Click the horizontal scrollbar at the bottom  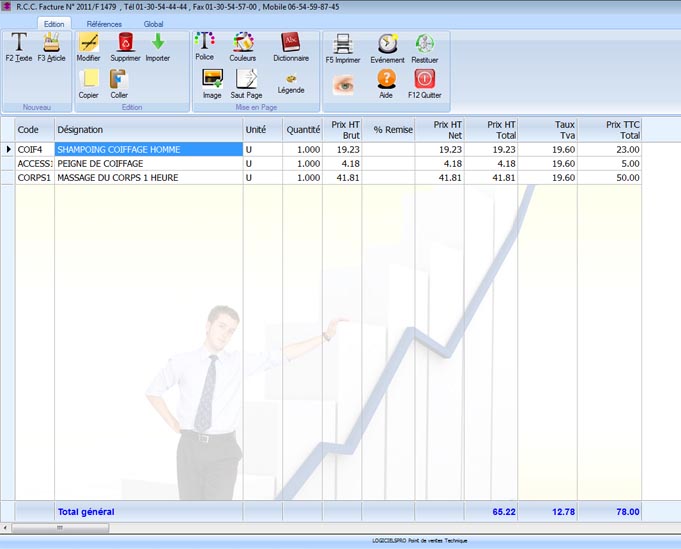click(x=300, y=527)
